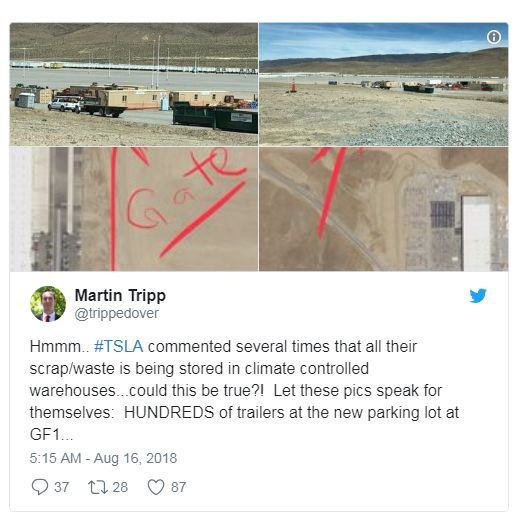Click the 37 replies count
Image resolution: width=515 pixels, height=527 pixels.
[62, 487]
